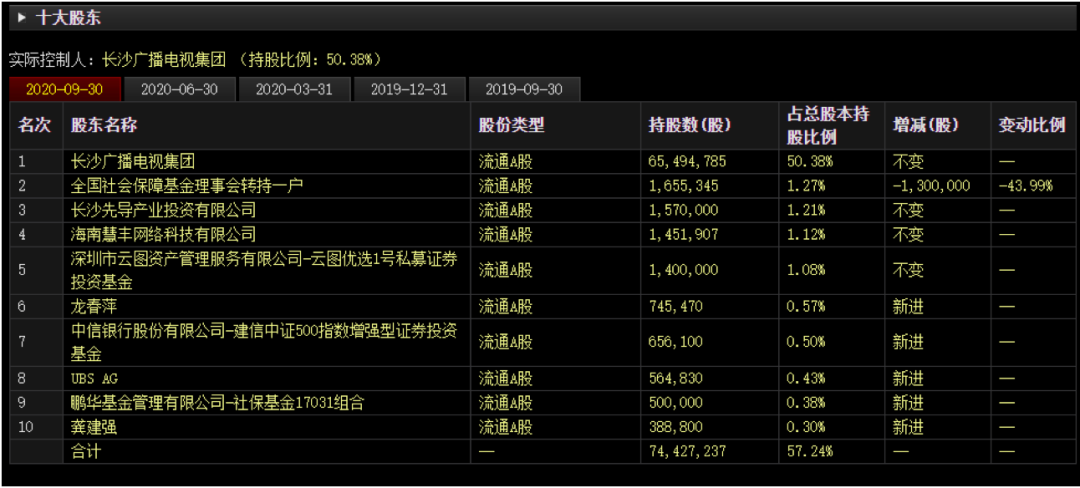This screenshot has height=488, width=1080.
Task: Click the 占总股本持股比例 column header
Action: click(829, 126)
